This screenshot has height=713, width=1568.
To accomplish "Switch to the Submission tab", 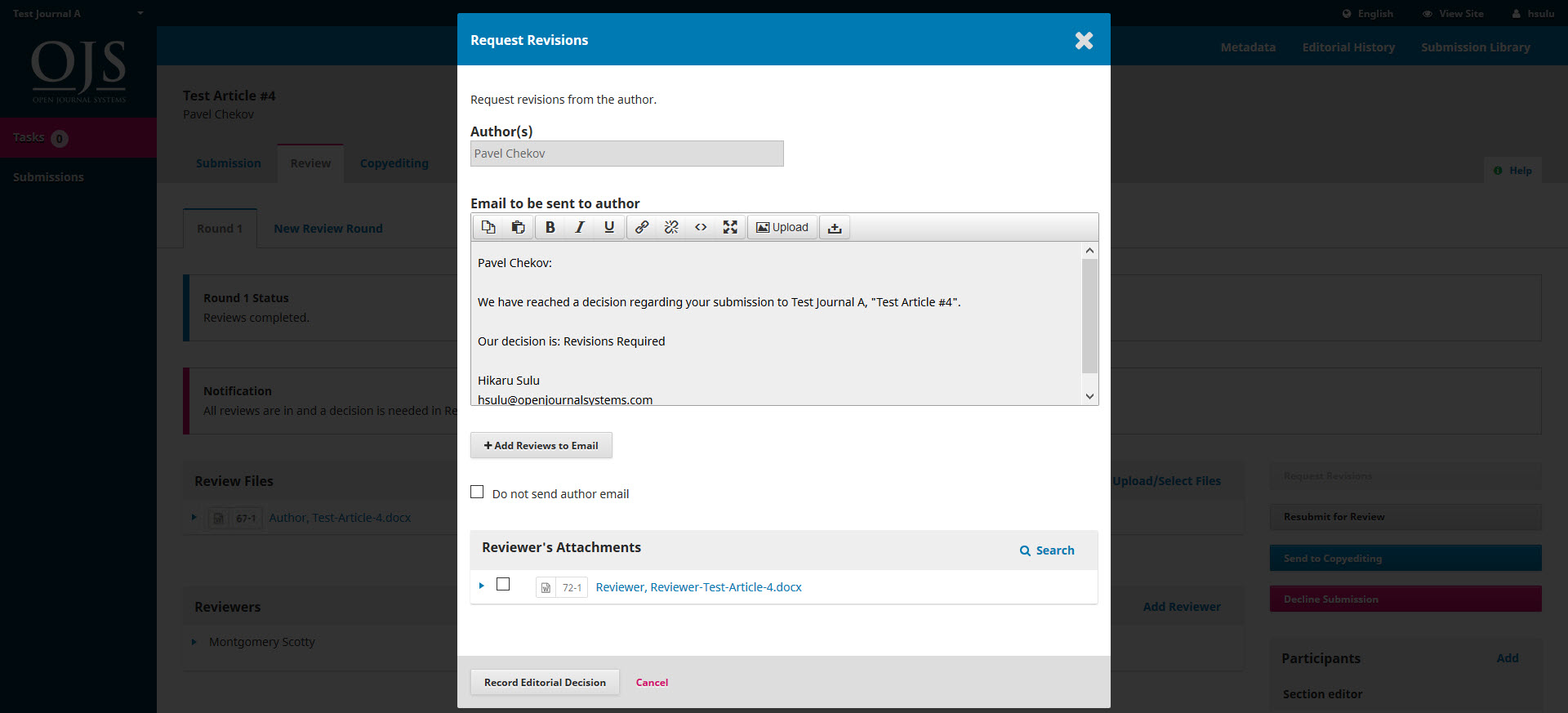I will coord(229,163).
